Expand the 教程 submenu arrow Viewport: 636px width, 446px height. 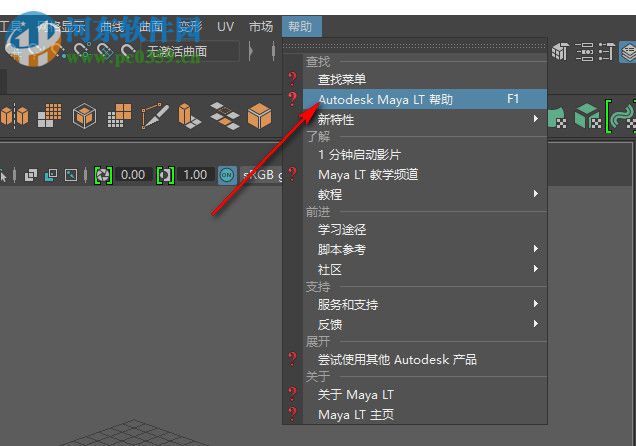536,194
